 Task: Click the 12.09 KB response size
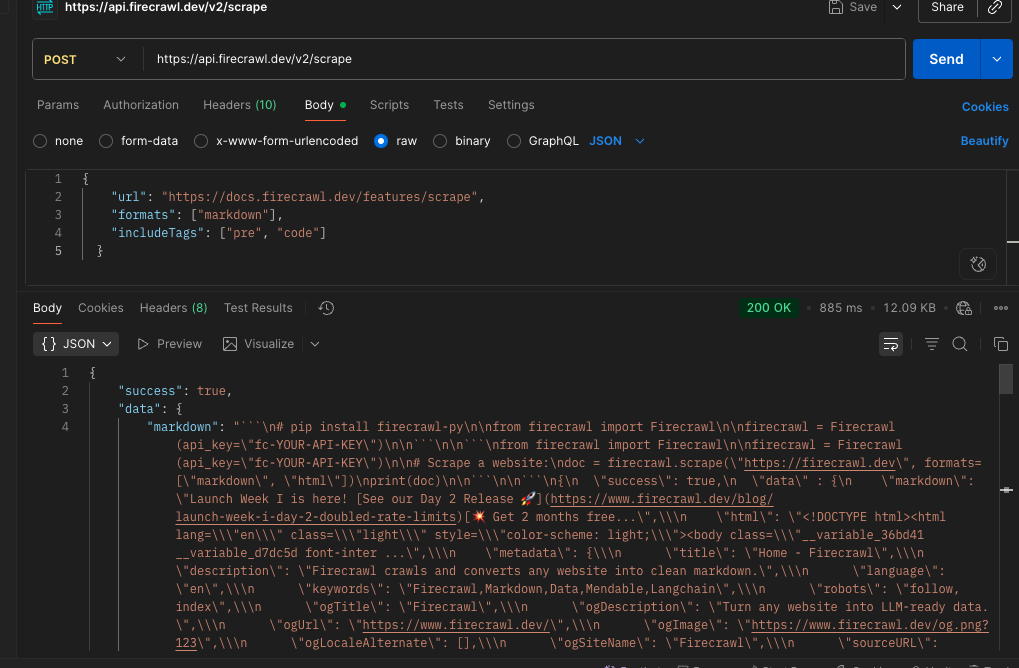pyautogui.click(x=909, y=308)
